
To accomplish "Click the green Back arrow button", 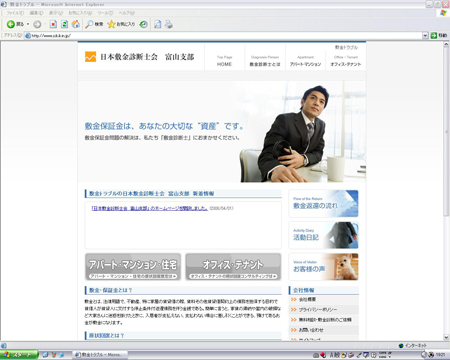I will (11, 24).
